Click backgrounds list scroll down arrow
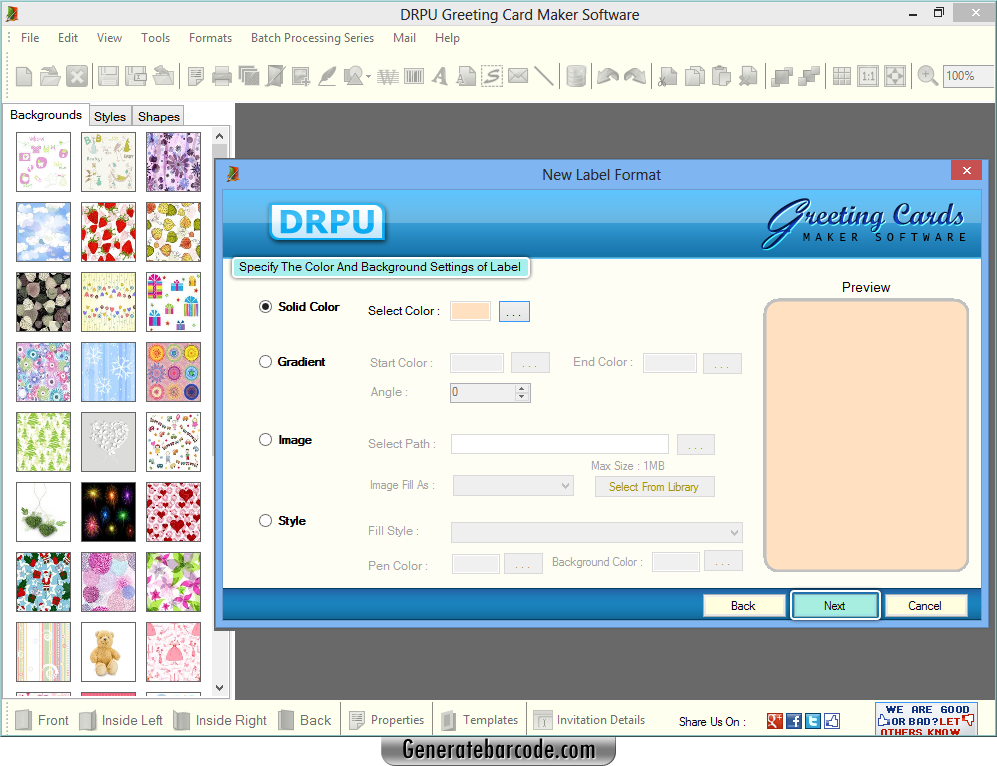The image size is (997, 766). click(219, 687)
